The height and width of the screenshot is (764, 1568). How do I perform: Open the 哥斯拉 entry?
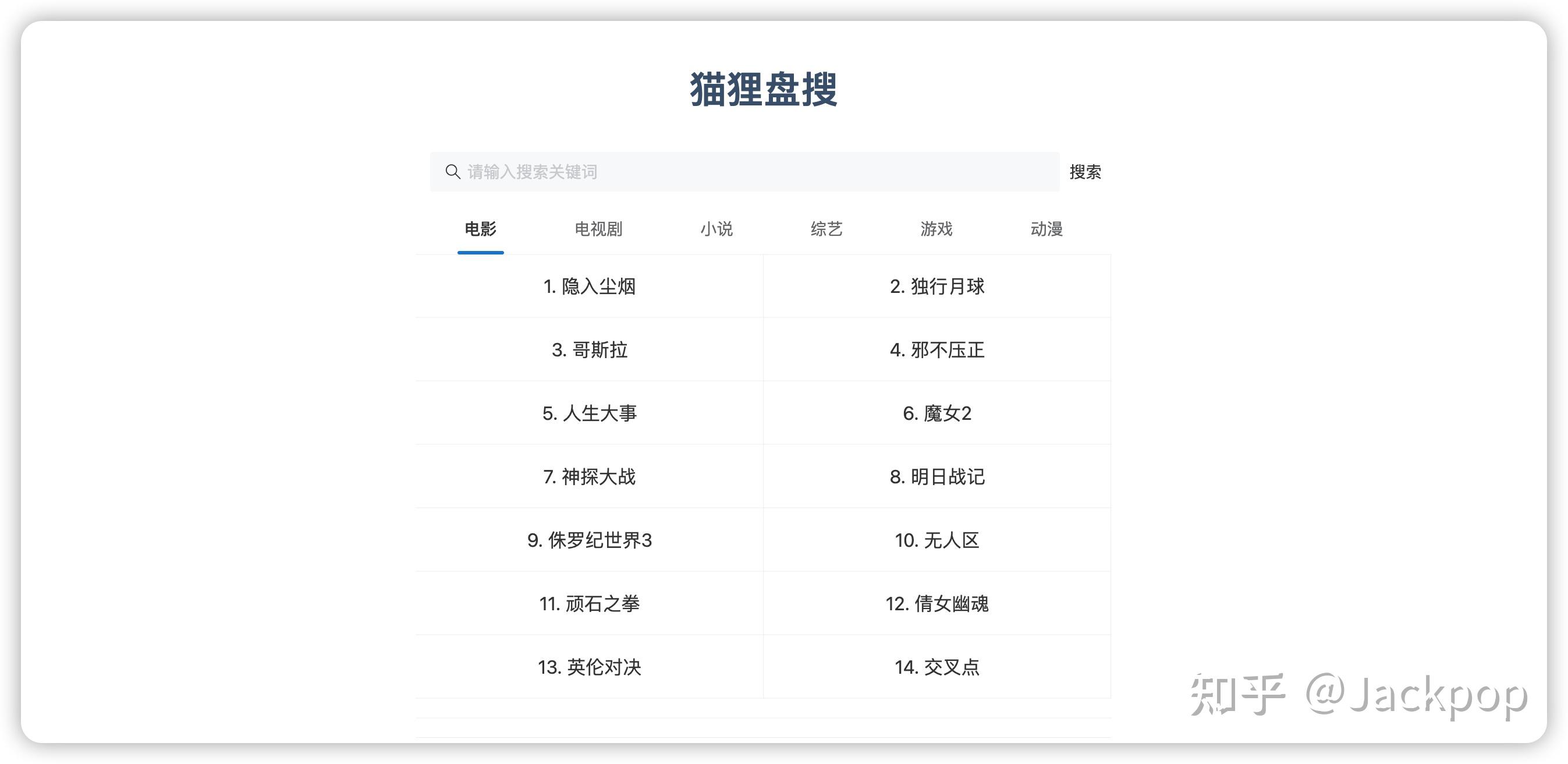click(x=589, y=349)
